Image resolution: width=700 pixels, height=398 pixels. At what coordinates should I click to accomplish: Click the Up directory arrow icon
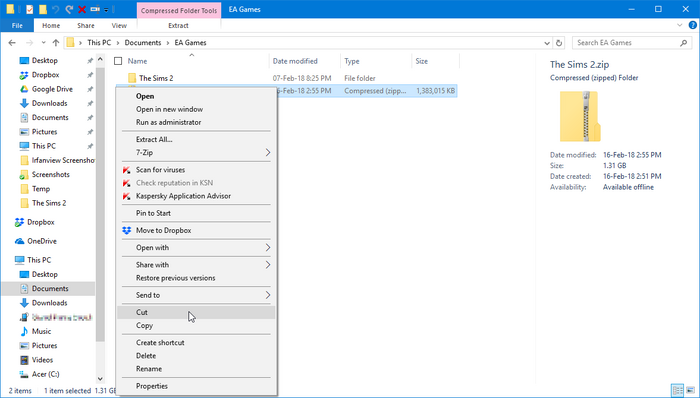tap(56, 43)
